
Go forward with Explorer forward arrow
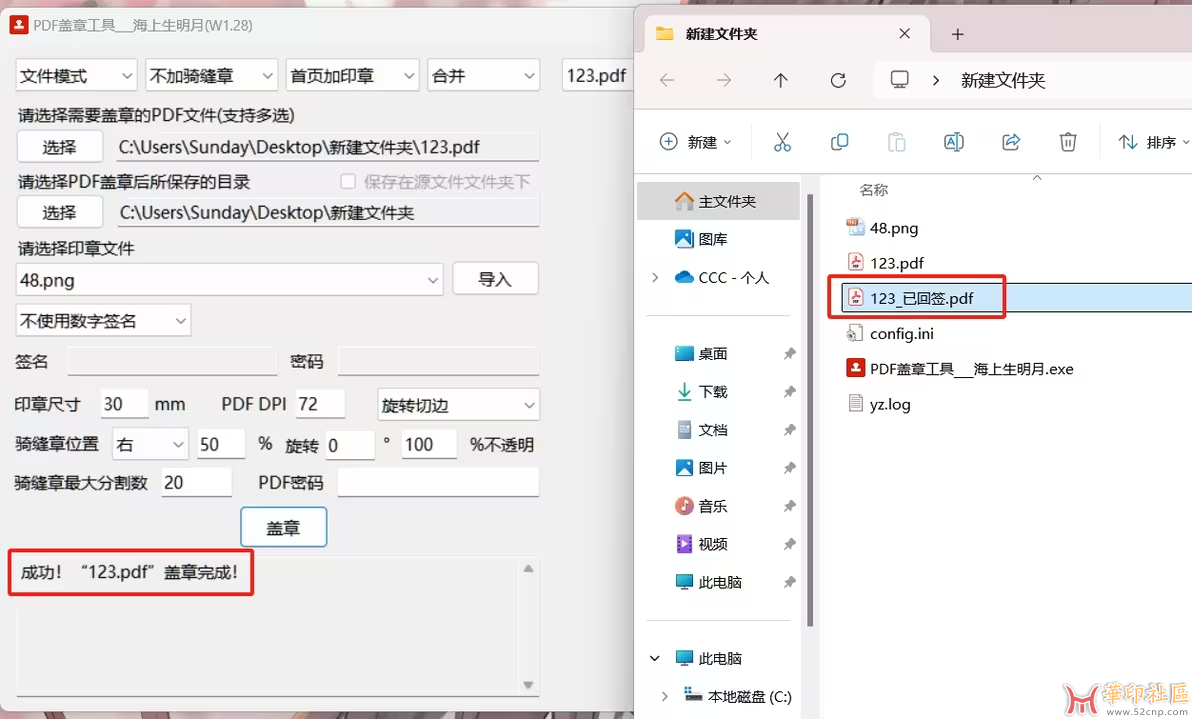tap(724, 80)
